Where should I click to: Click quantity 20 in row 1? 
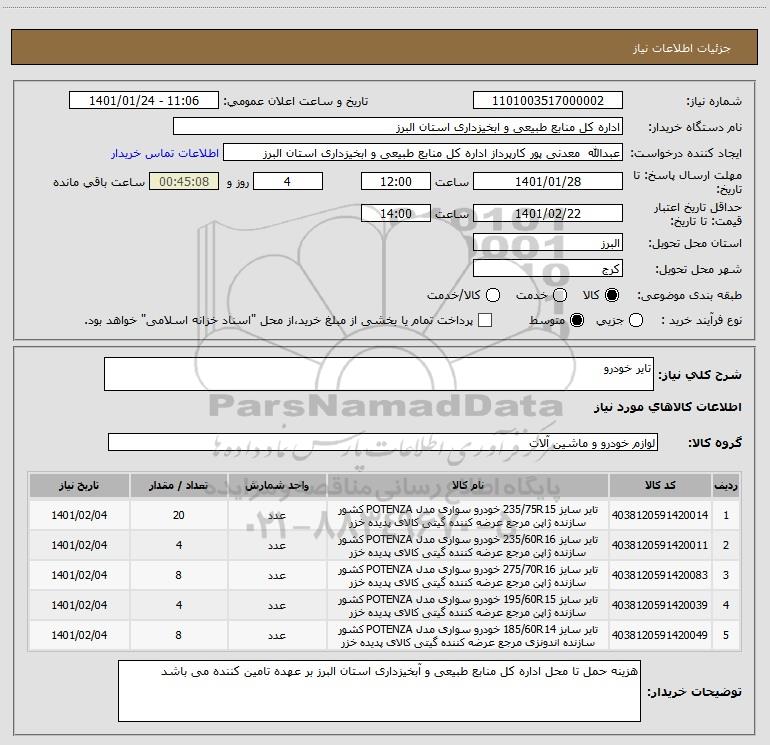point(178,515)
